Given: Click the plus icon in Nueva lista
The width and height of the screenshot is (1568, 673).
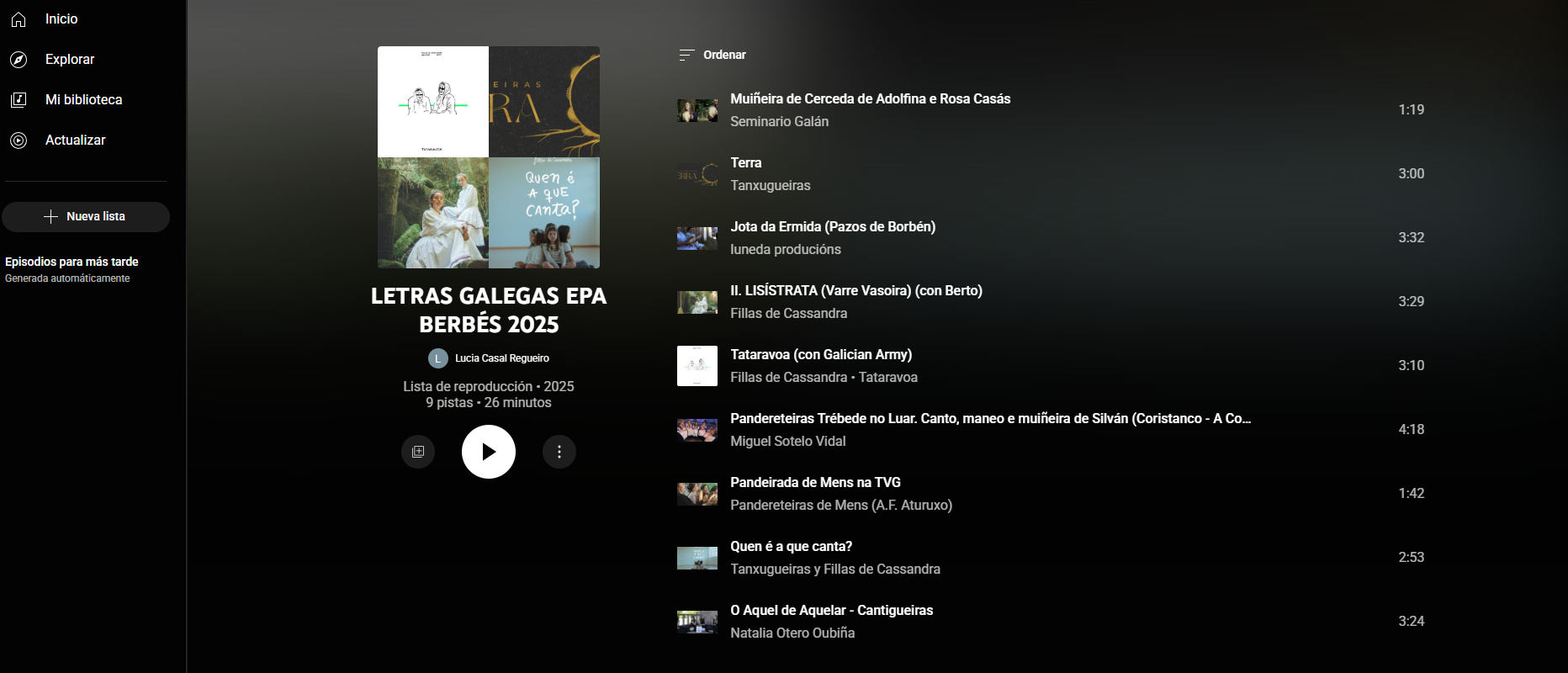Looking at the screenshot, I should [x=50, y=217].
